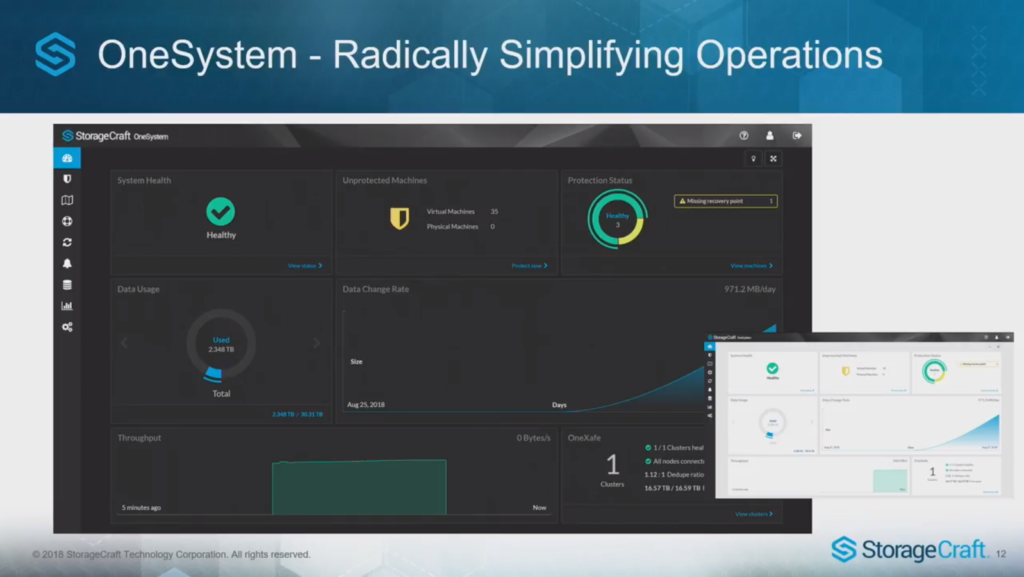Screen dimensions: 1024x577
Task: Open the View machines link
Action: pos(751,266)
